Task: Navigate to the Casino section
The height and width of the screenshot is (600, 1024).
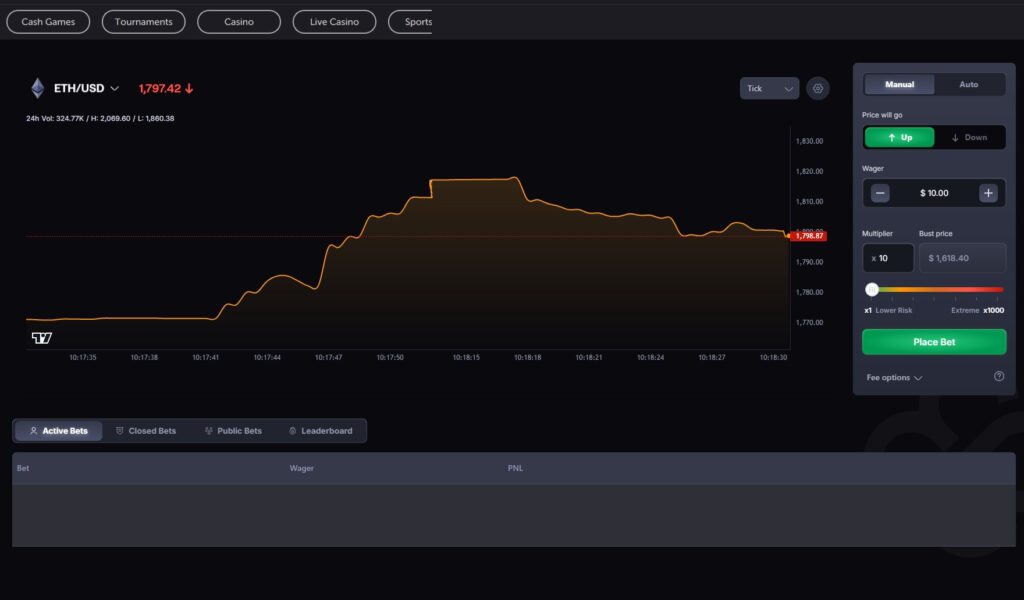Action: (x=238, y=21)
